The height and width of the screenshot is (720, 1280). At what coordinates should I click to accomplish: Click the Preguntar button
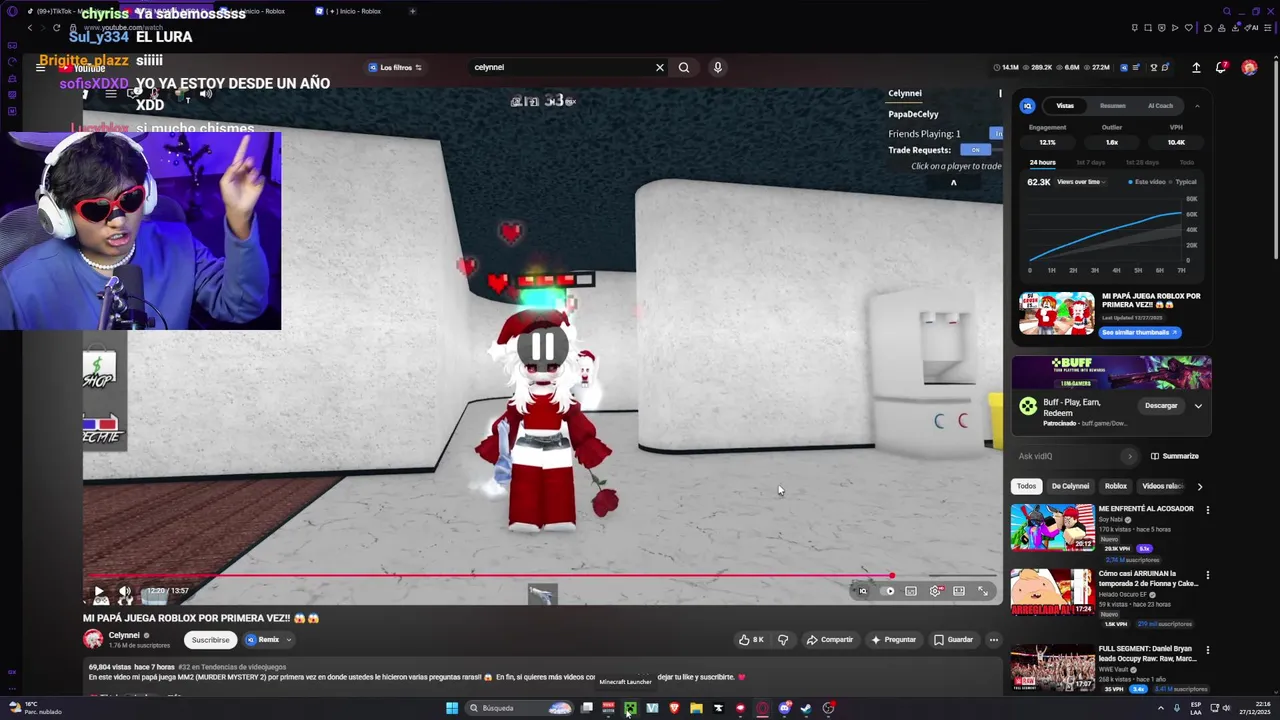pyautogui.click(x=893, y=640)
